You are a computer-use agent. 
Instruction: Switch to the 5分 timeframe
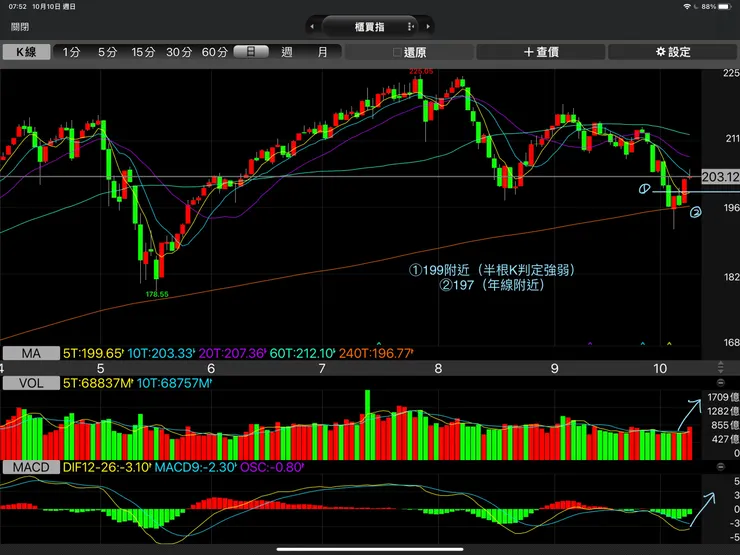coord(107,52)
